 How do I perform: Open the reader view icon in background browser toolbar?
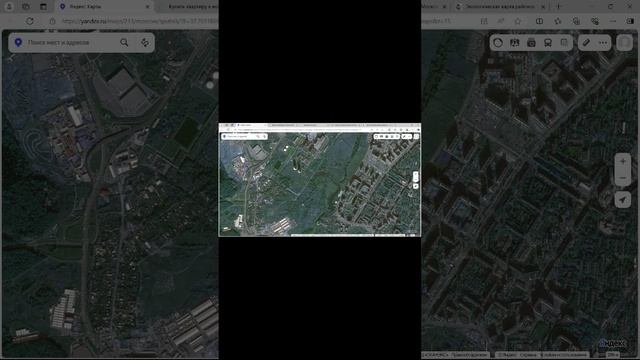(x=484, y=21)
